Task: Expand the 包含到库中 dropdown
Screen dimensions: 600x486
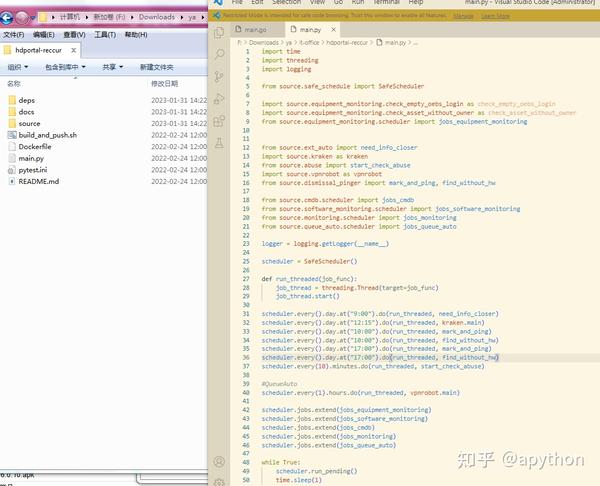Action: tap(65, 67)
